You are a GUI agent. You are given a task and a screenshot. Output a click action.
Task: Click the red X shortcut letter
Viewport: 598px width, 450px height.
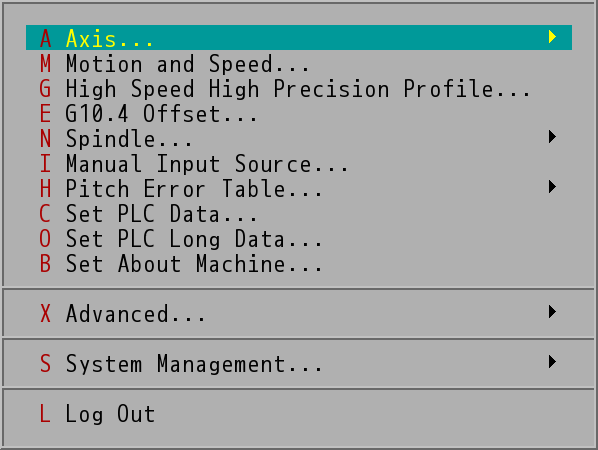[x=45, y=313]
